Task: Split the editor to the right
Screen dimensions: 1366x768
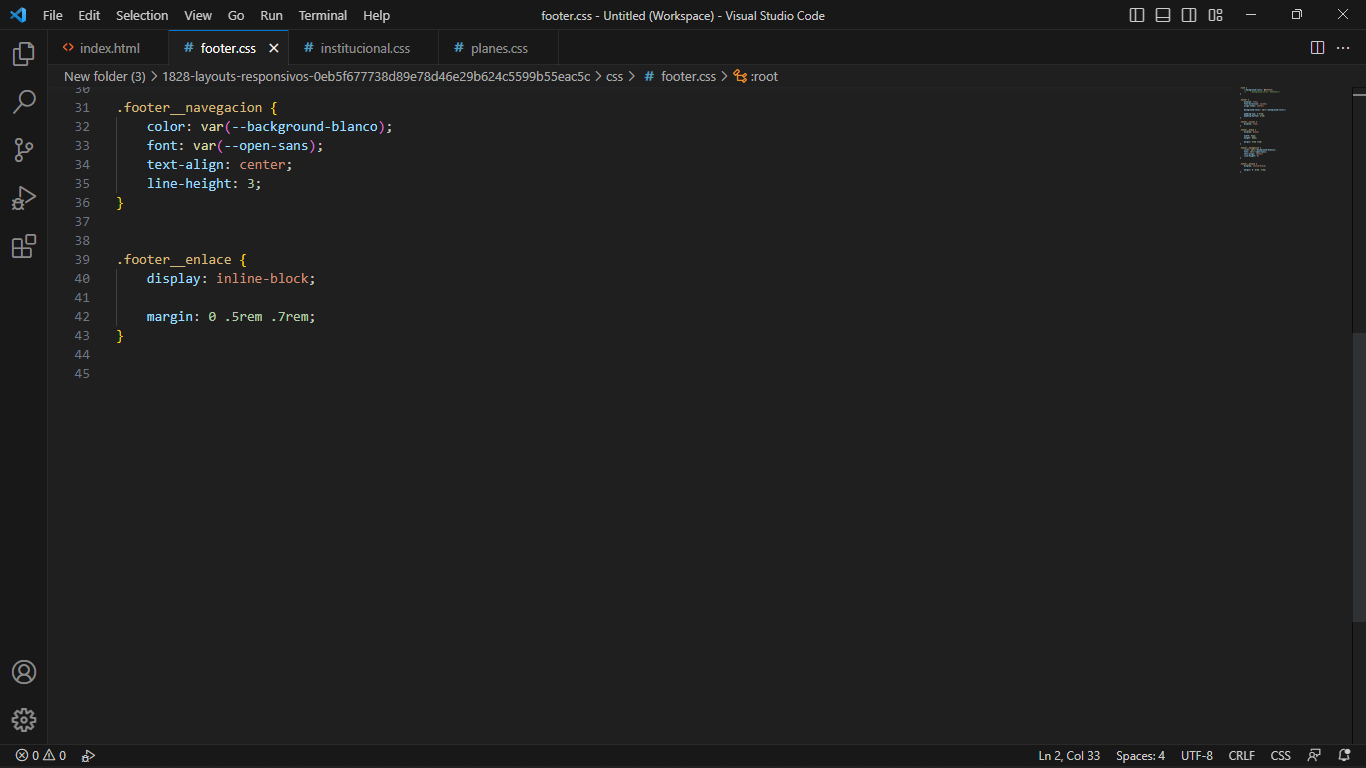Action: pos(1317,48)
